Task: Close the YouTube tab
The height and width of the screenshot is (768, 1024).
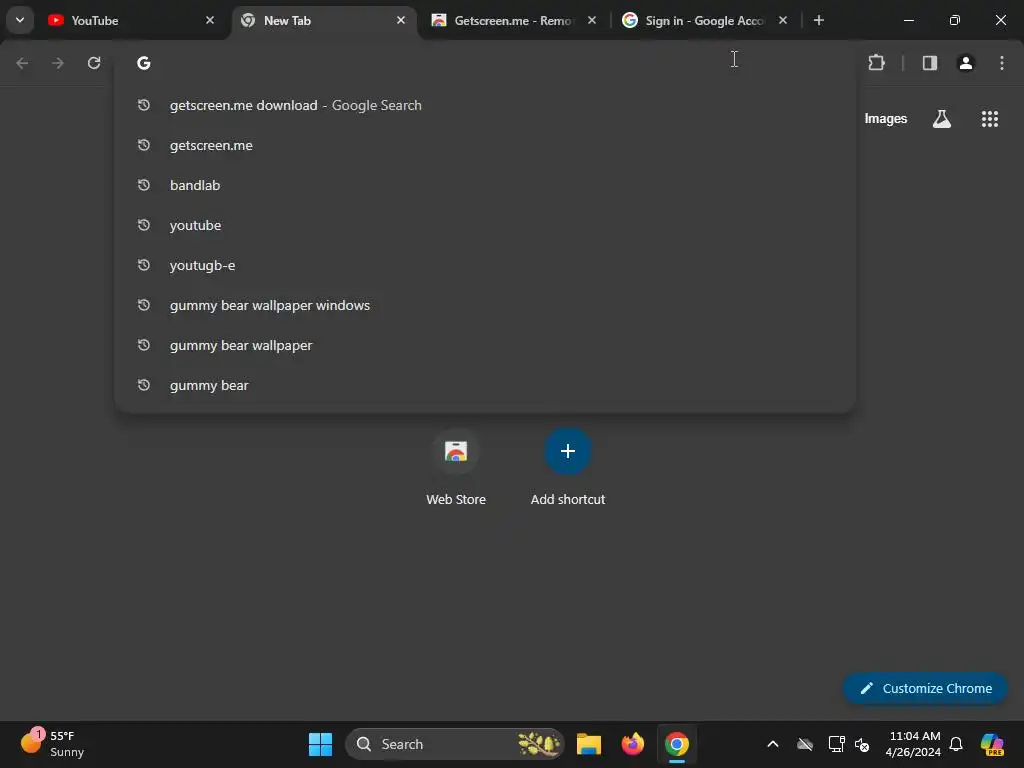Action: [210, 20]
